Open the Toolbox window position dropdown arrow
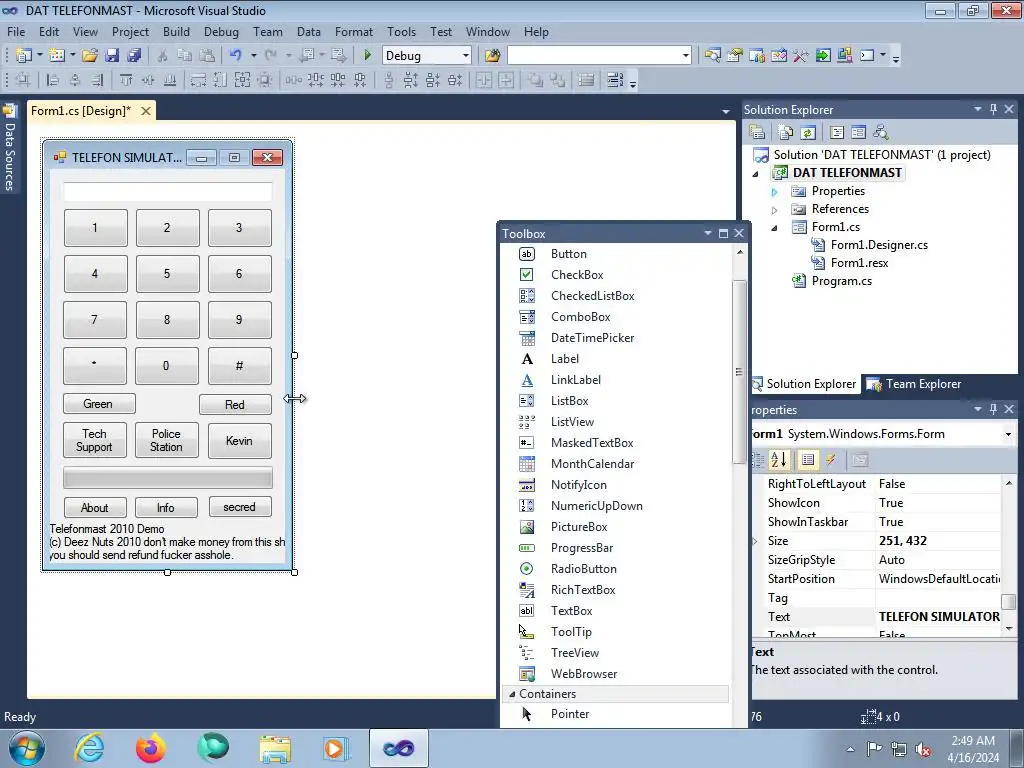This screenshot has height=768, width=1024. point(707,233)
